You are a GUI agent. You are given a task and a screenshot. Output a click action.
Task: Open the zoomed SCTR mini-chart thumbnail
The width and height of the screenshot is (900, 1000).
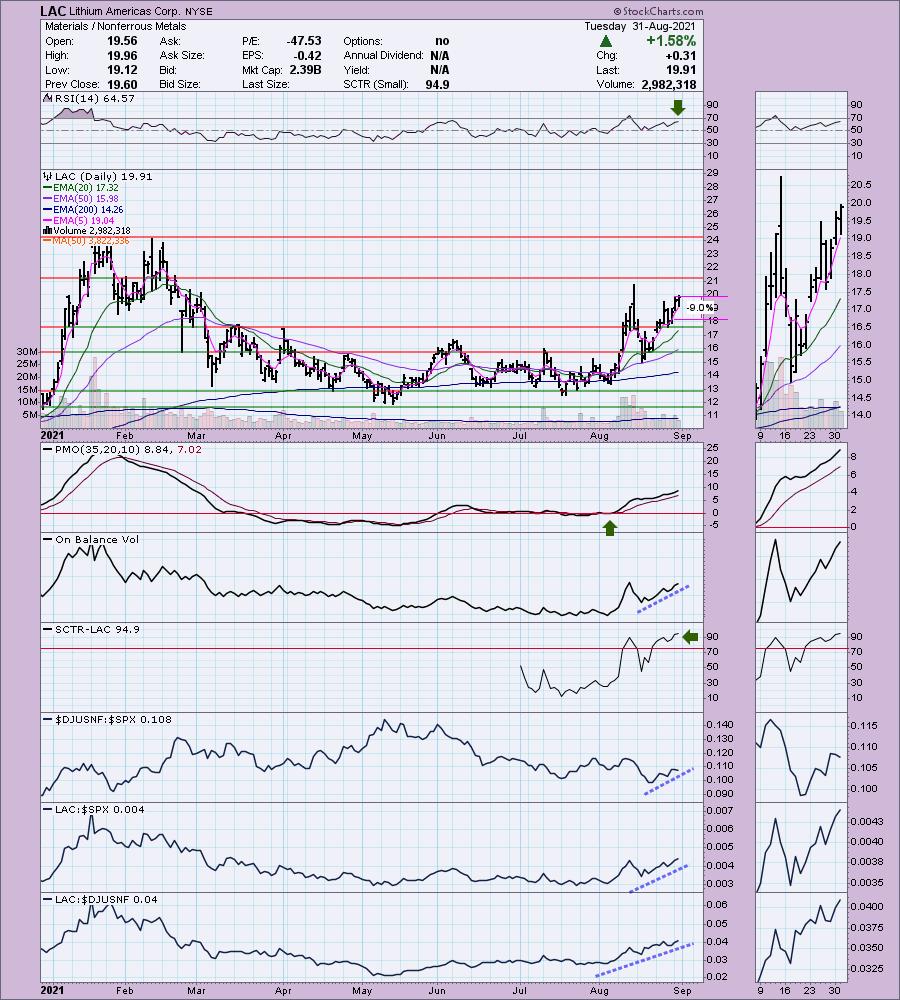pyautogui.click(x=801, y=668)
